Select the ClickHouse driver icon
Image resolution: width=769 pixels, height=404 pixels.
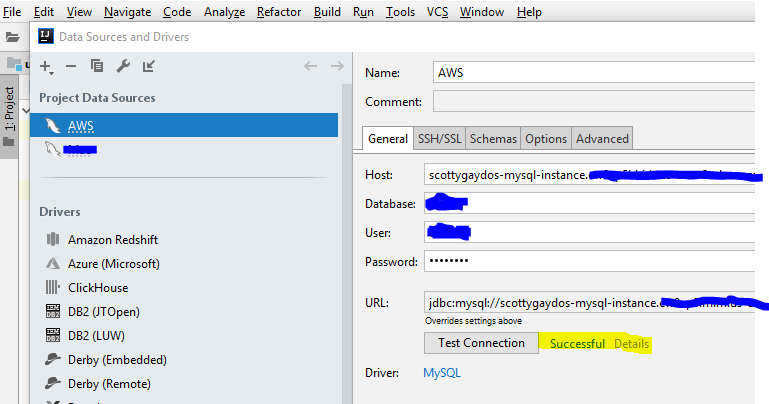[x=53, y=287]
